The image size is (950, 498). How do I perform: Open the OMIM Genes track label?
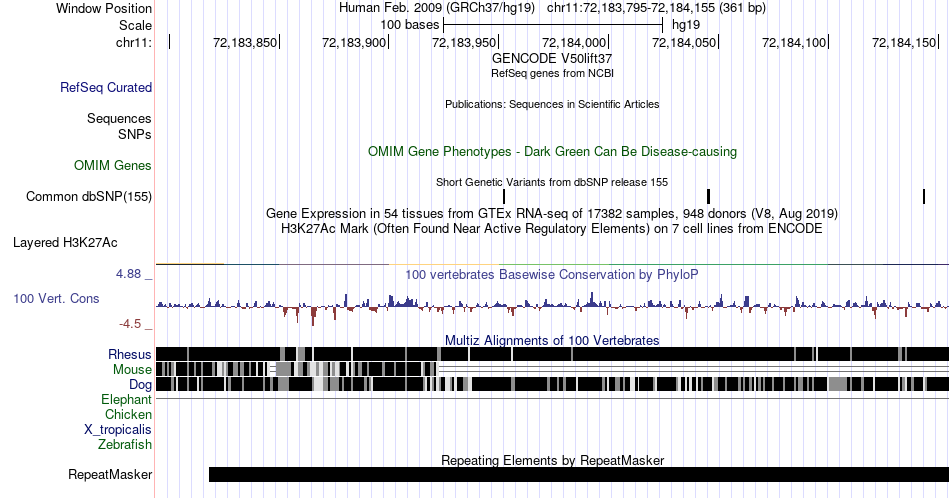point(113,165)
